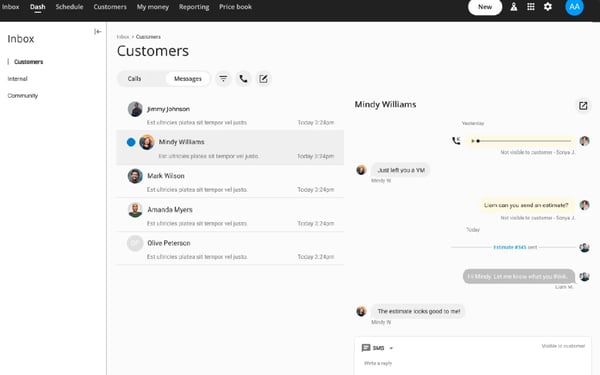
Task: Open Amanda Myers conversation
Action: [230, 215]
